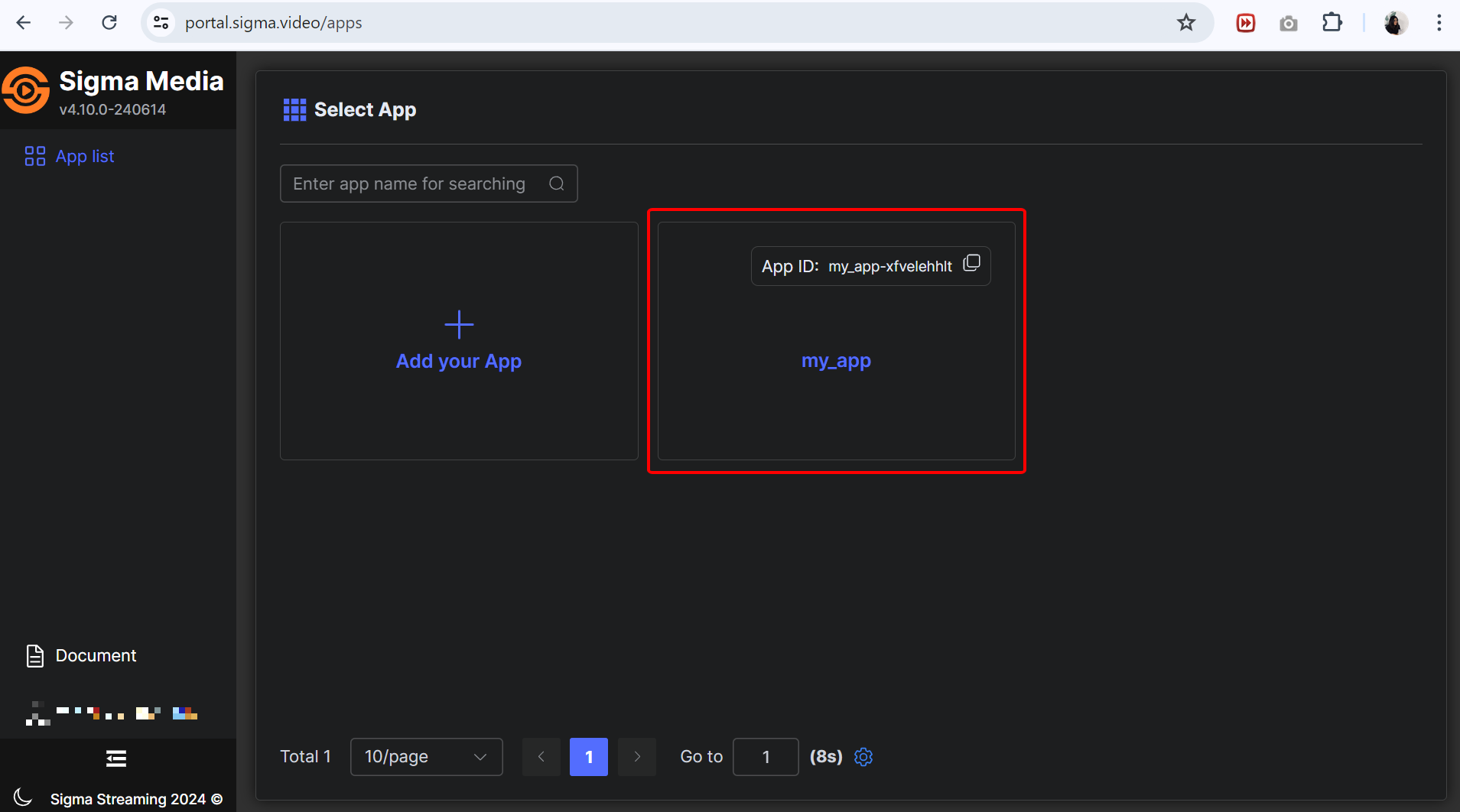Go to next page arrow
Image resolution: width=1460 pixels, height=812 pixels.
coord(637,757)
